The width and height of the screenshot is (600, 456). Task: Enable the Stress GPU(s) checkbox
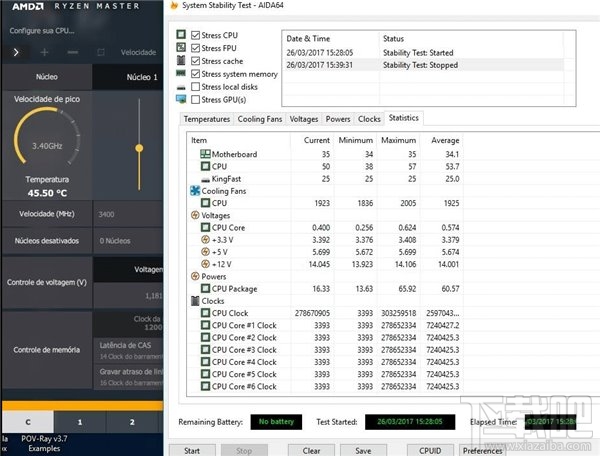(x=196, y=99)
